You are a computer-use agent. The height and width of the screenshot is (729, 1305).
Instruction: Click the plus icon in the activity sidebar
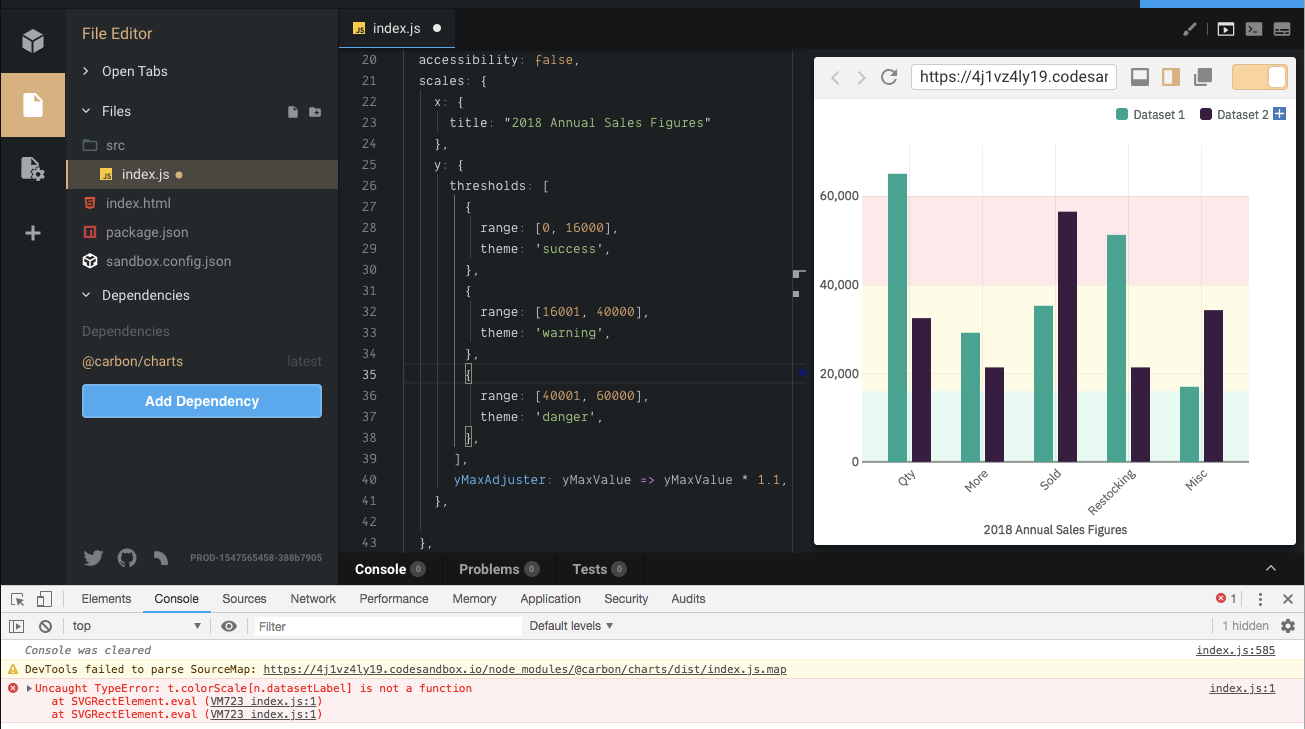pyautogui.click(x=33, y=233)
